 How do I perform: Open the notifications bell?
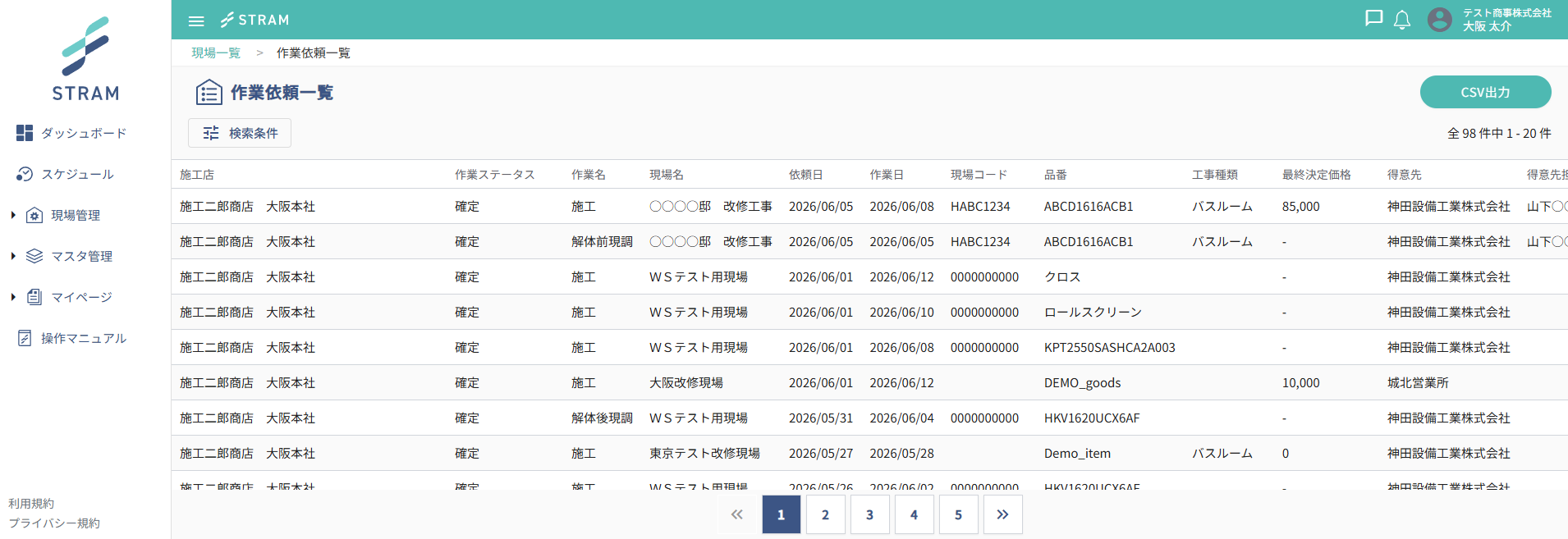tap(1402, 20)
